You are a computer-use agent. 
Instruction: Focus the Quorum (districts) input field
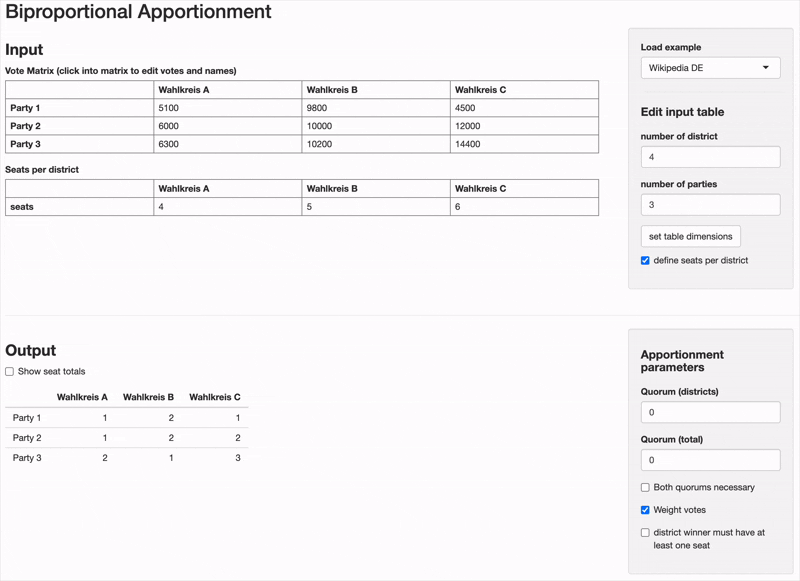click(x=710, y=412)
